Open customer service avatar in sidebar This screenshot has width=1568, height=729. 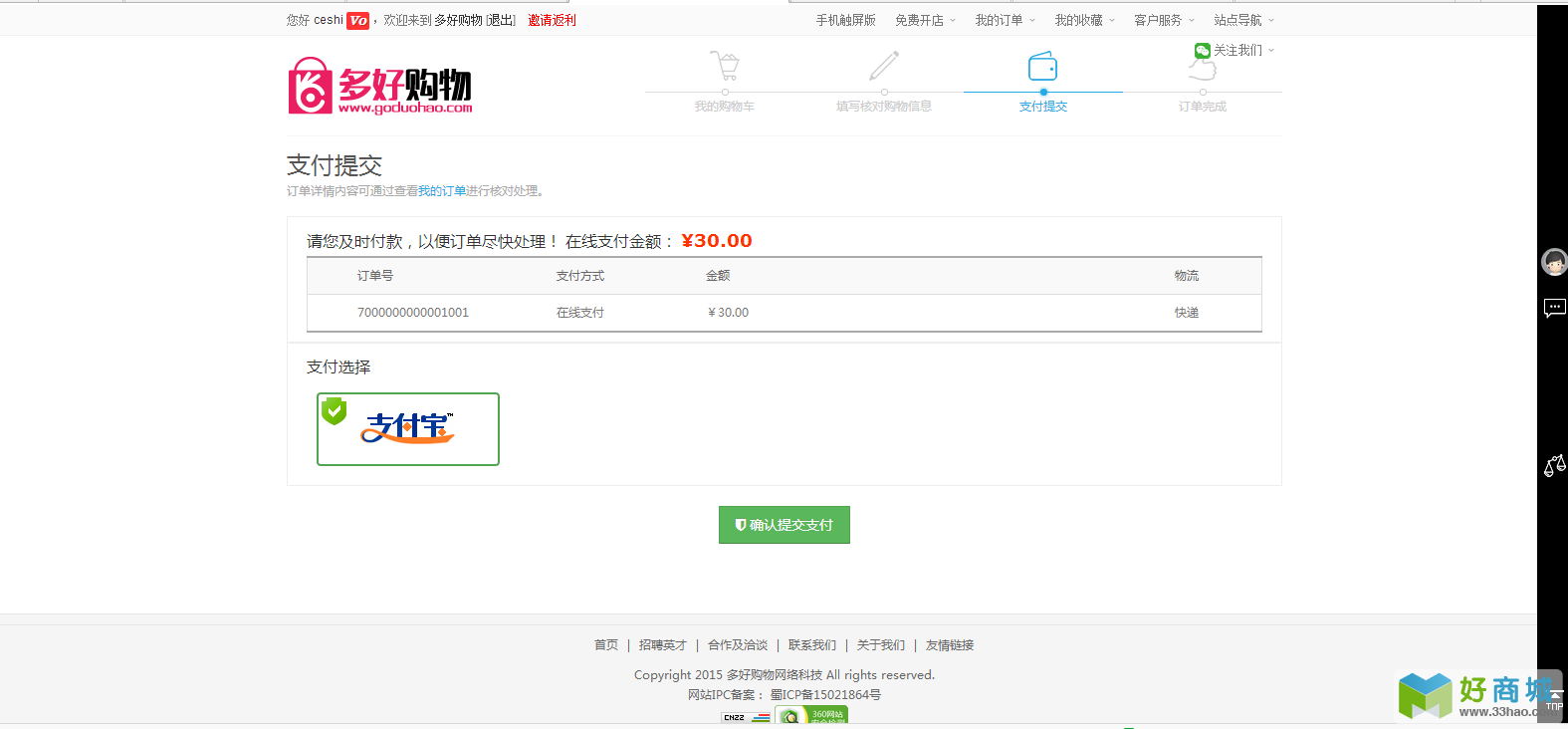(1554, 262)
